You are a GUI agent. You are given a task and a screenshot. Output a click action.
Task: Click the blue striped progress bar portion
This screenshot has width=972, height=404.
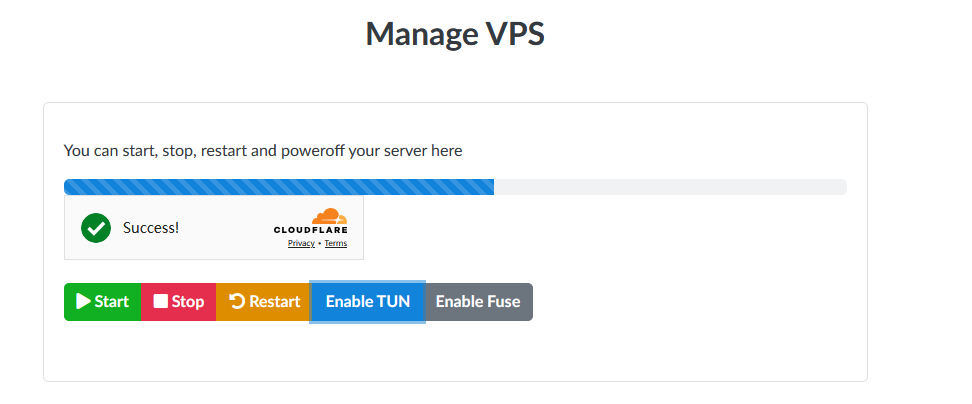pyautogui.click(x=279, y=187)
